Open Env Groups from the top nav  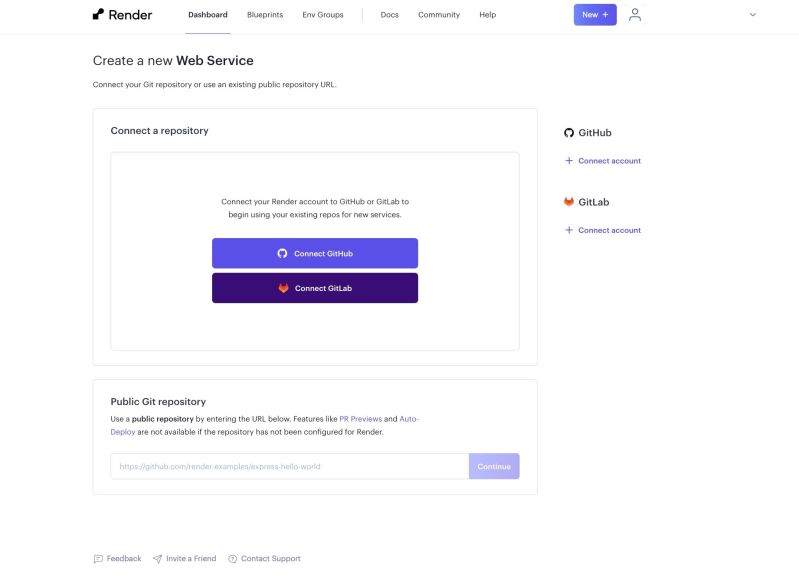[323, 15]
